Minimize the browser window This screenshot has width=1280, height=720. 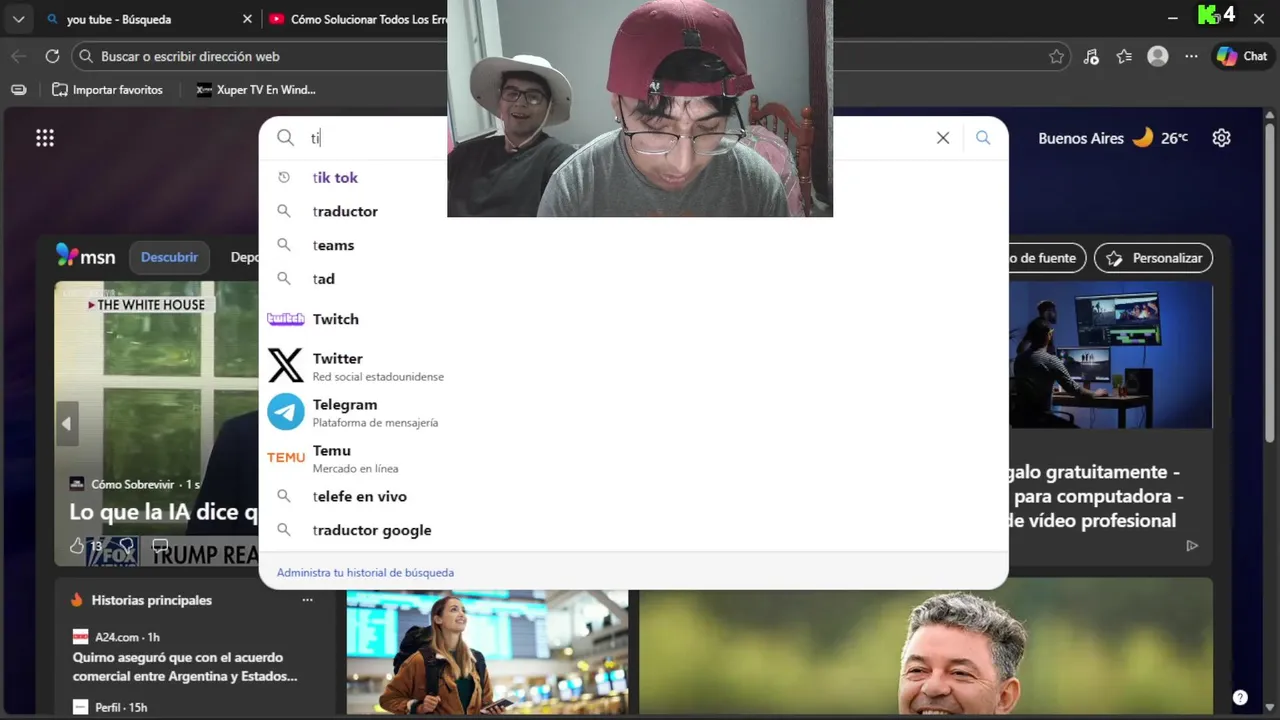[1172, 19]
